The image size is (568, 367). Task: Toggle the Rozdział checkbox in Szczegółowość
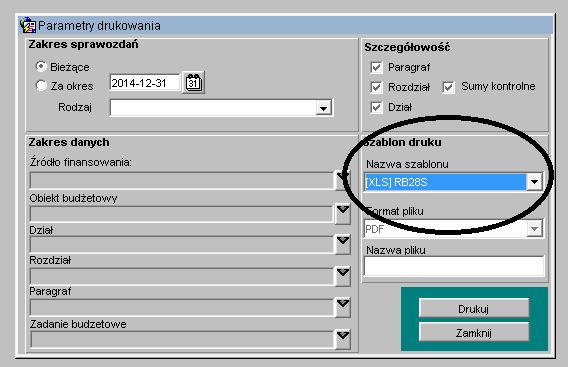[376, 87]
